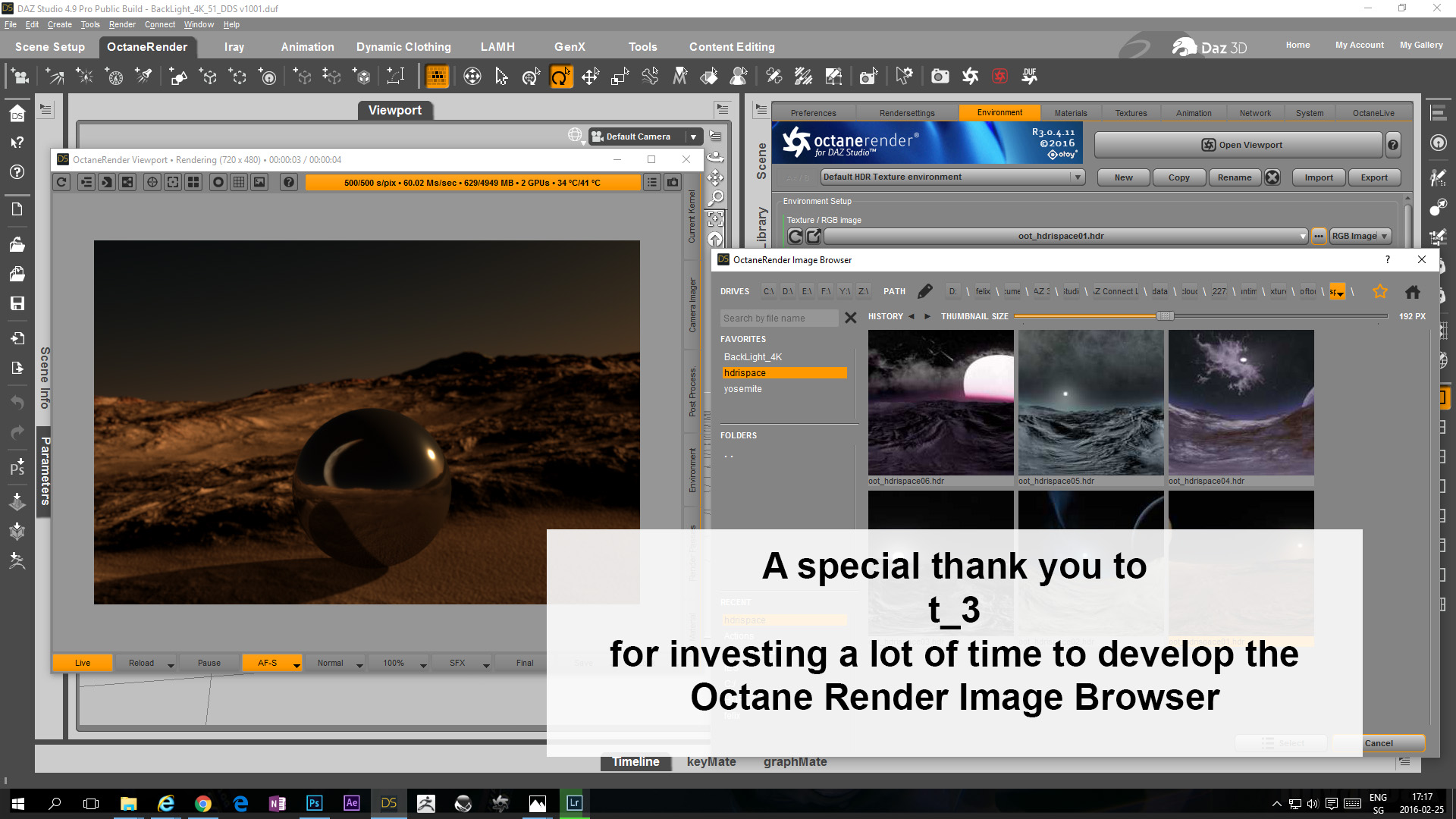Cancel the OctaneRender Image Browser dialog
The image size is (1456, 819).
tap(1379, 743)
